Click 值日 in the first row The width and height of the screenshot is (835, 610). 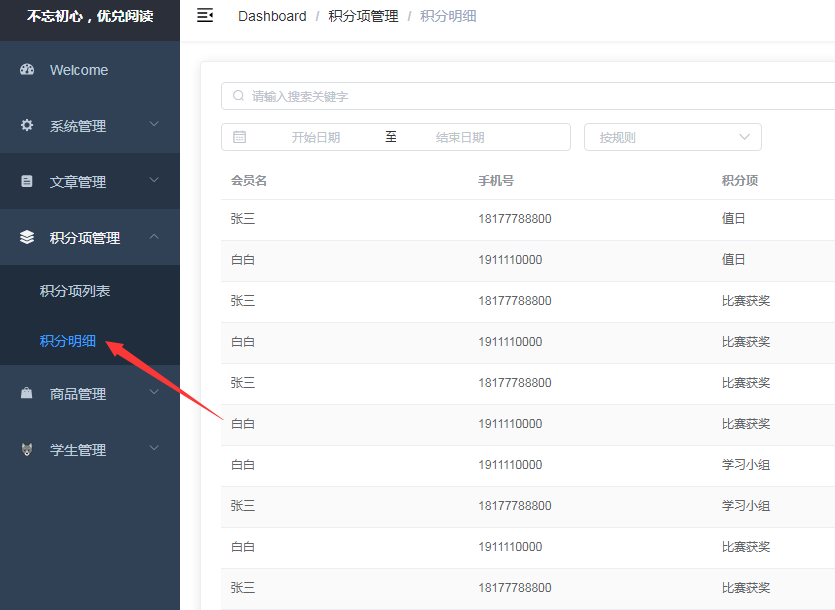pos(733,219)
